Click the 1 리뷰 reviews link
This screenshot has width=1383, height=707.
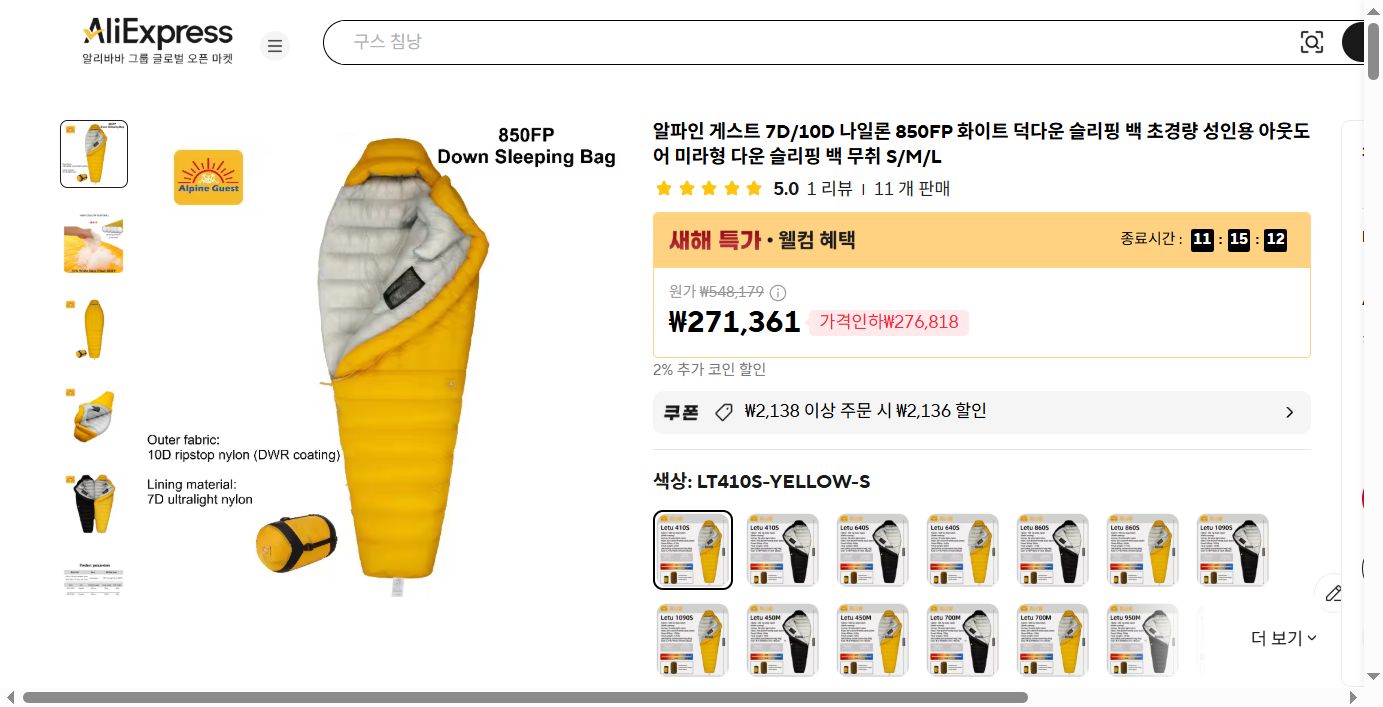pos(829,188)
